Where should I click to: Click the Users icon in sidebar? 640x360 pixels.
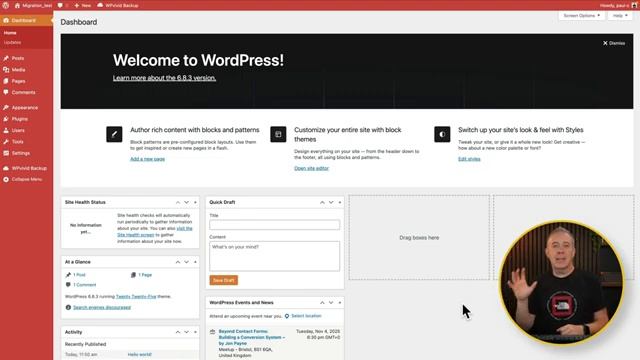pos(6,131)
